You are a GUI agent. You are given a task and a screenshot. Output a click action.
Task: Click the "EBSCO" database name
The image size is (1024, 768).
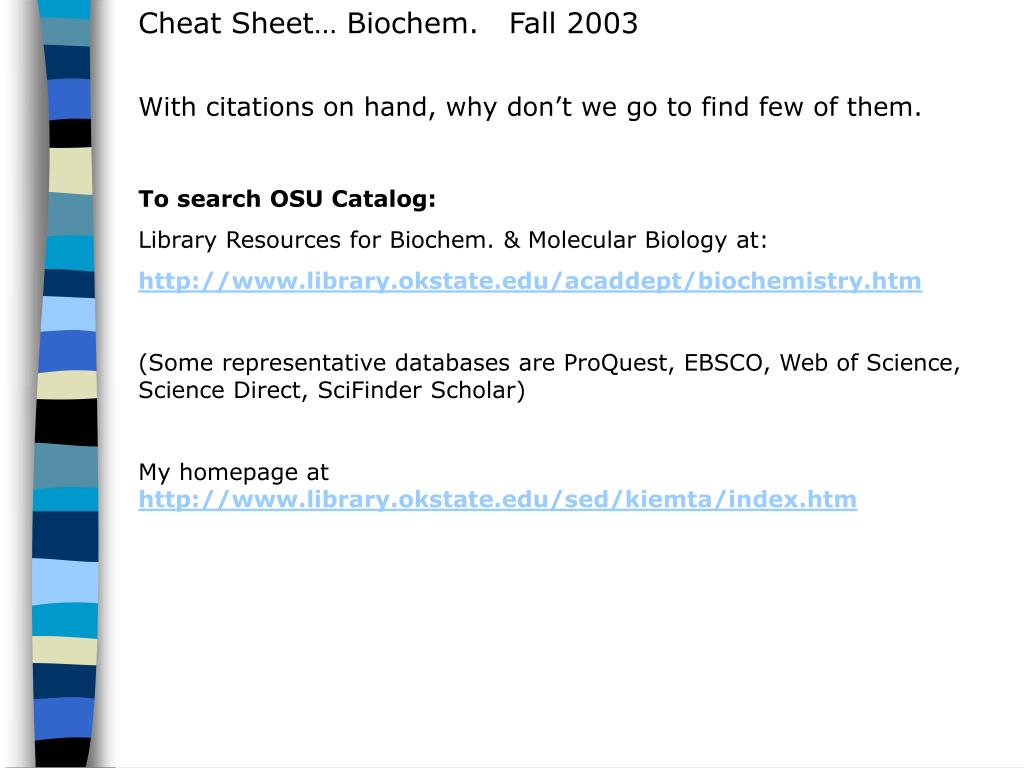pos(723,363)
